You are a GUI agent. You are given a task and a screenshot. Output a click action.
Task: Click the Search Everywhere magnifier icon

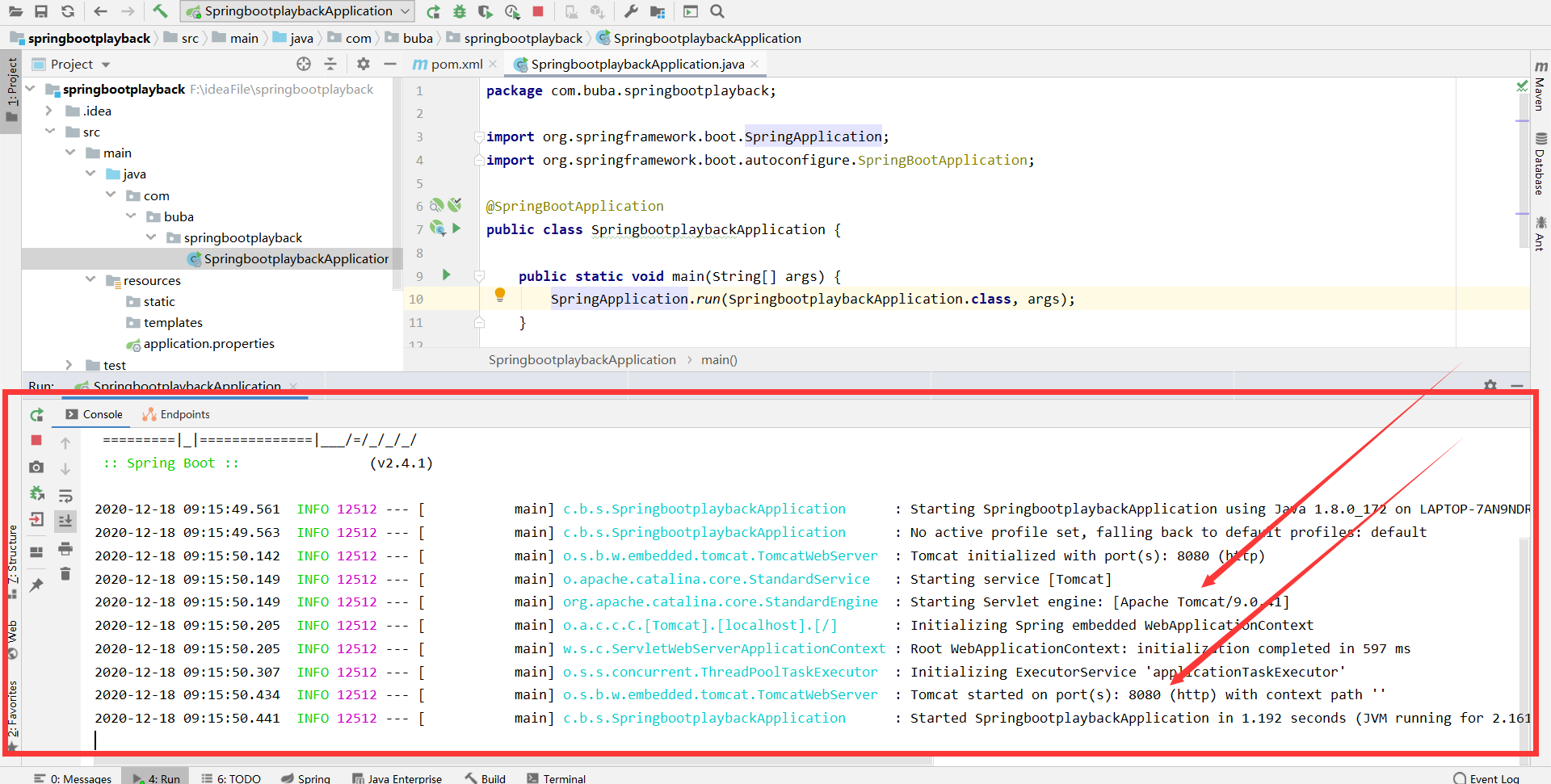click(x=717, y=11)
